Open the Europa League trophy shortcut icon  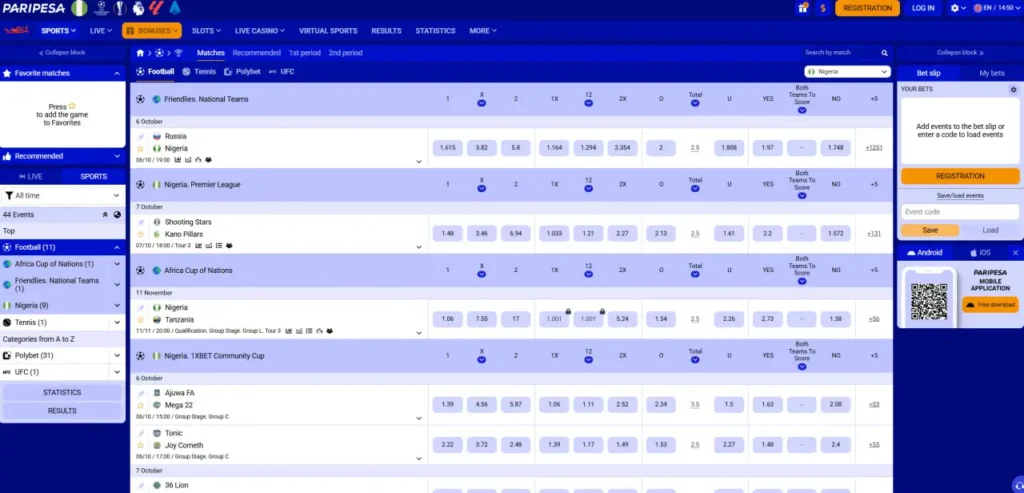(x=120, y=8)
